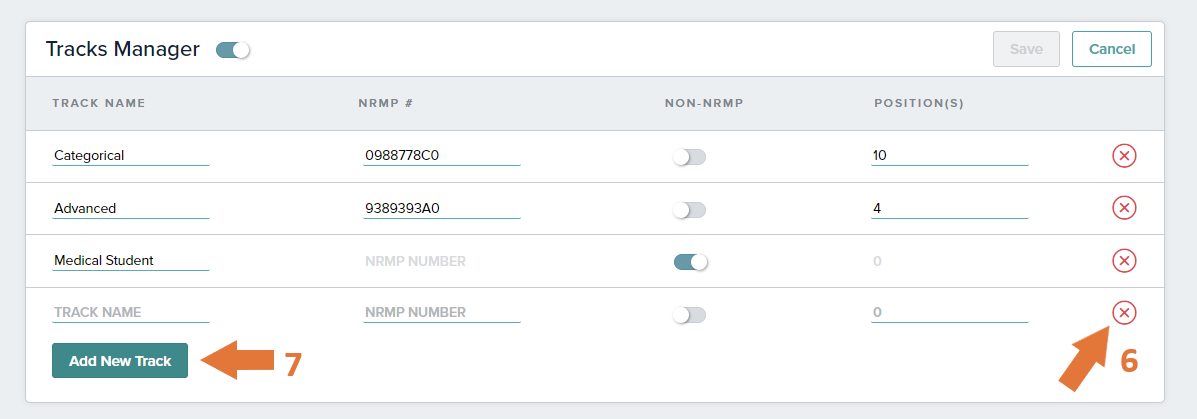Enable Non-NRMP for Categorical track

tap(689, 156)
